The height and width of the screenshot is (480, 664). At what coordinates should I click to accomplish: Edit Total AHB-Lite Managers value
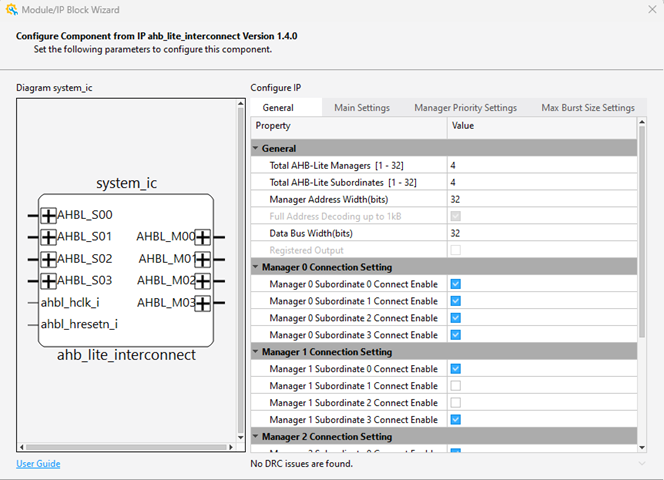pyautogui.click(x=542, y=165)
